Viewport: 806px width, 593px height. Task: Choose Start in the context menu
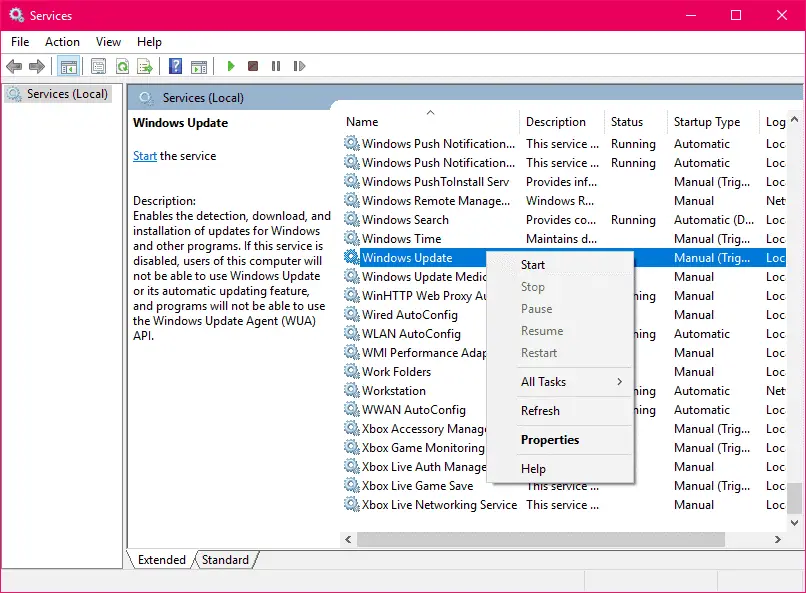coord(560,265)
